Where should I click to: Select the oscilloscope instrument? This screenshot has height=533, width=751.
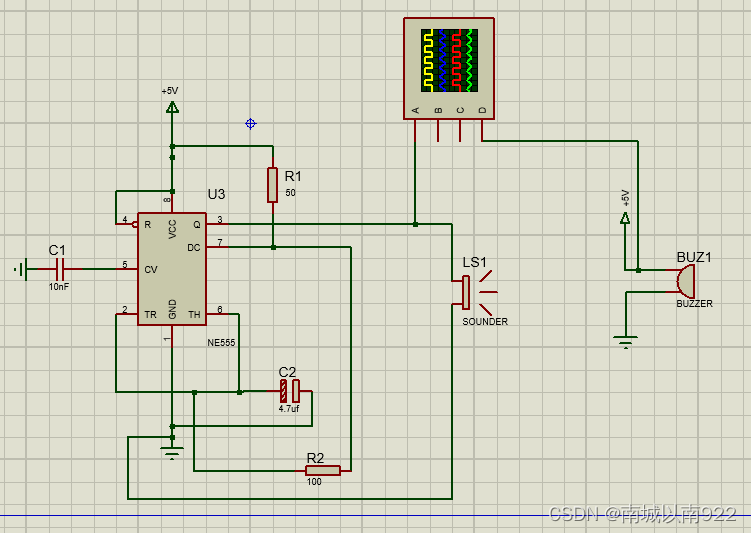click(x=449, y=68)
